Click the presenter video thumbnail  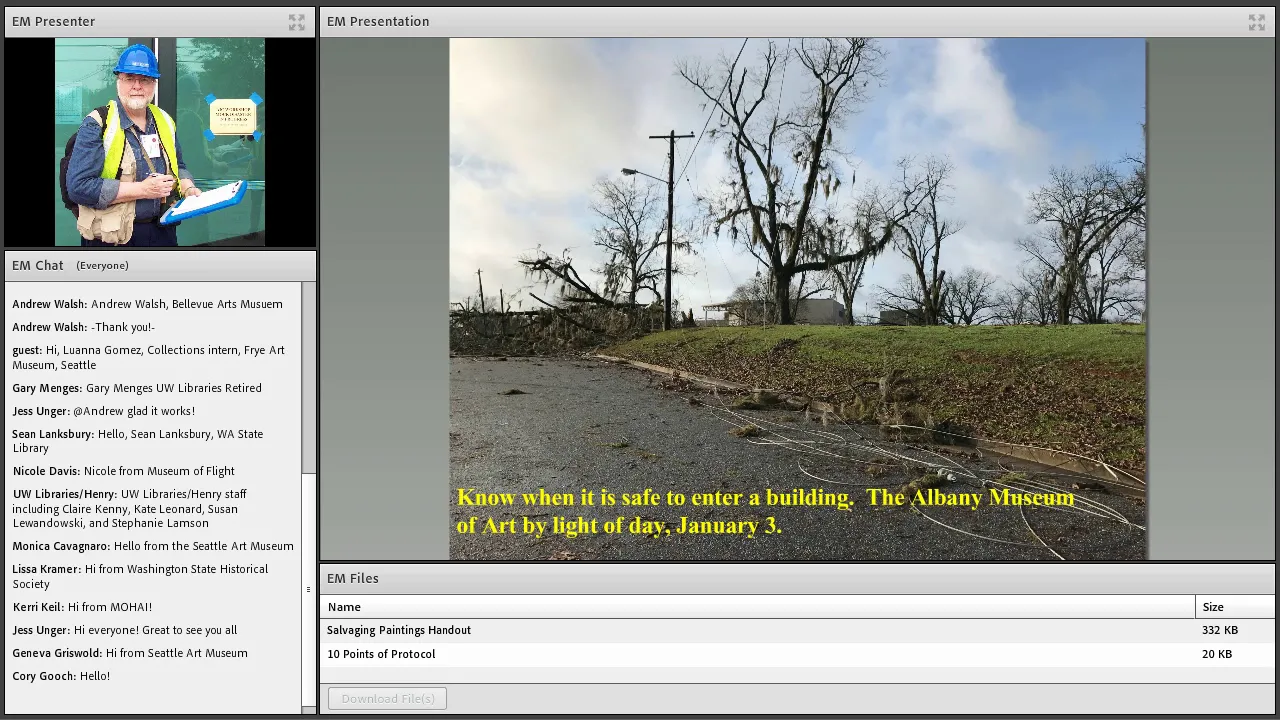(x=160, y=142)
